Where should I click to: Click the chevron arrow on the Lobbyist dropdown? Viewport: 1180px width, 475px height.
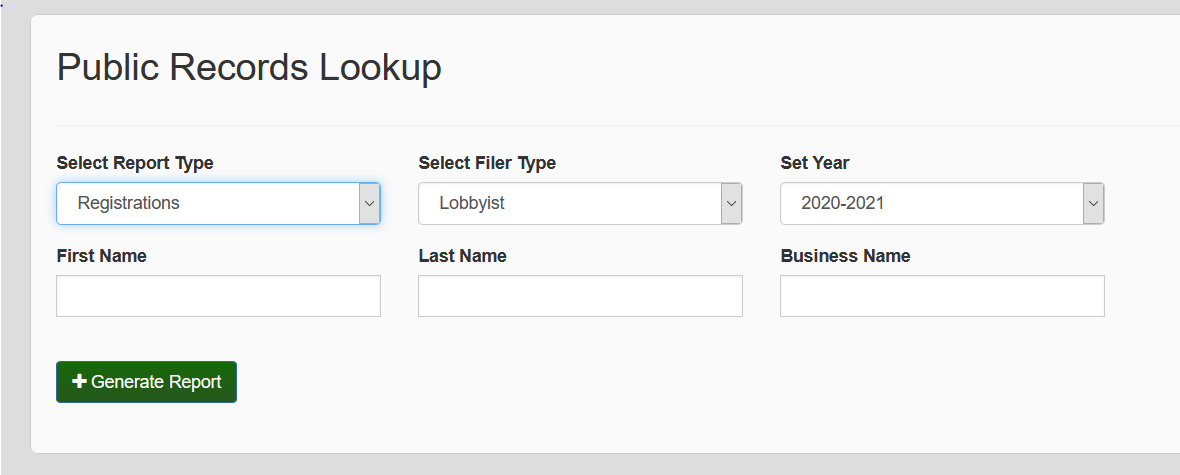(x=731, y=203)
